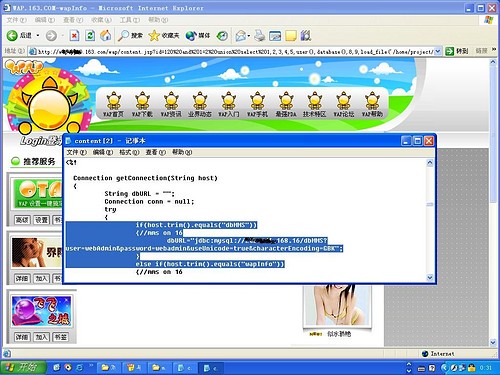
Task: Click the crystal ball 之旅 banner thumbnail
Action: coord(42,311)
